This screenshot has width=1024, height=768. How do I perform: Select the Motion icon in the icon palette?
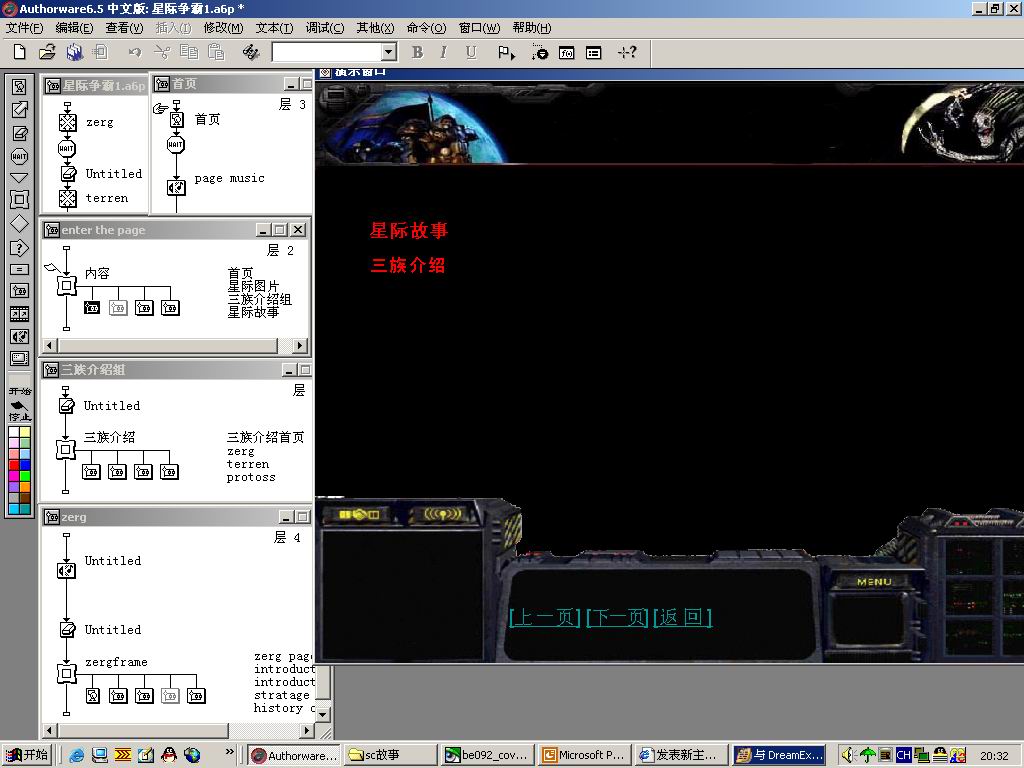(20, 110)
